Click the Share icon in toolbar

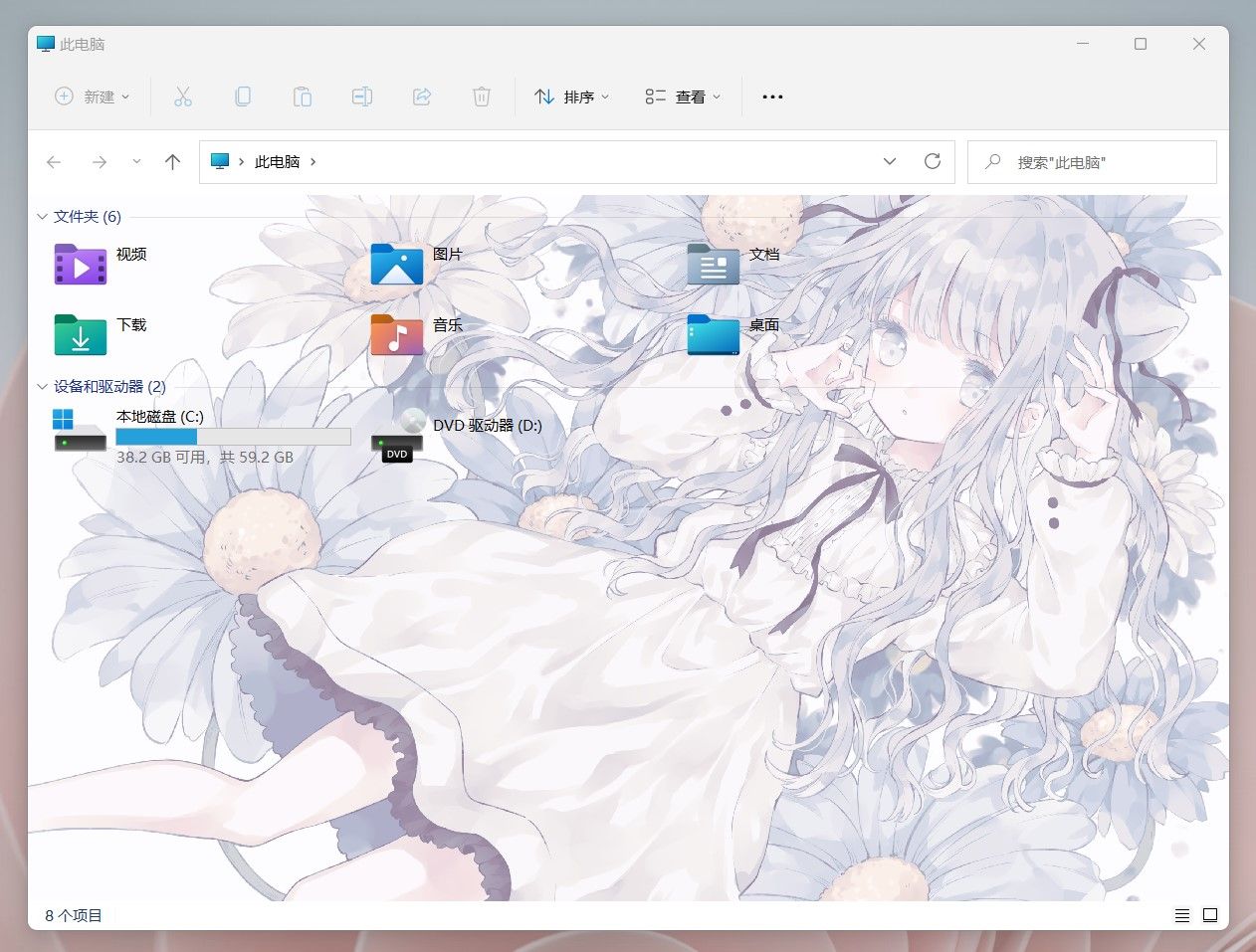(x=422, y=96)
